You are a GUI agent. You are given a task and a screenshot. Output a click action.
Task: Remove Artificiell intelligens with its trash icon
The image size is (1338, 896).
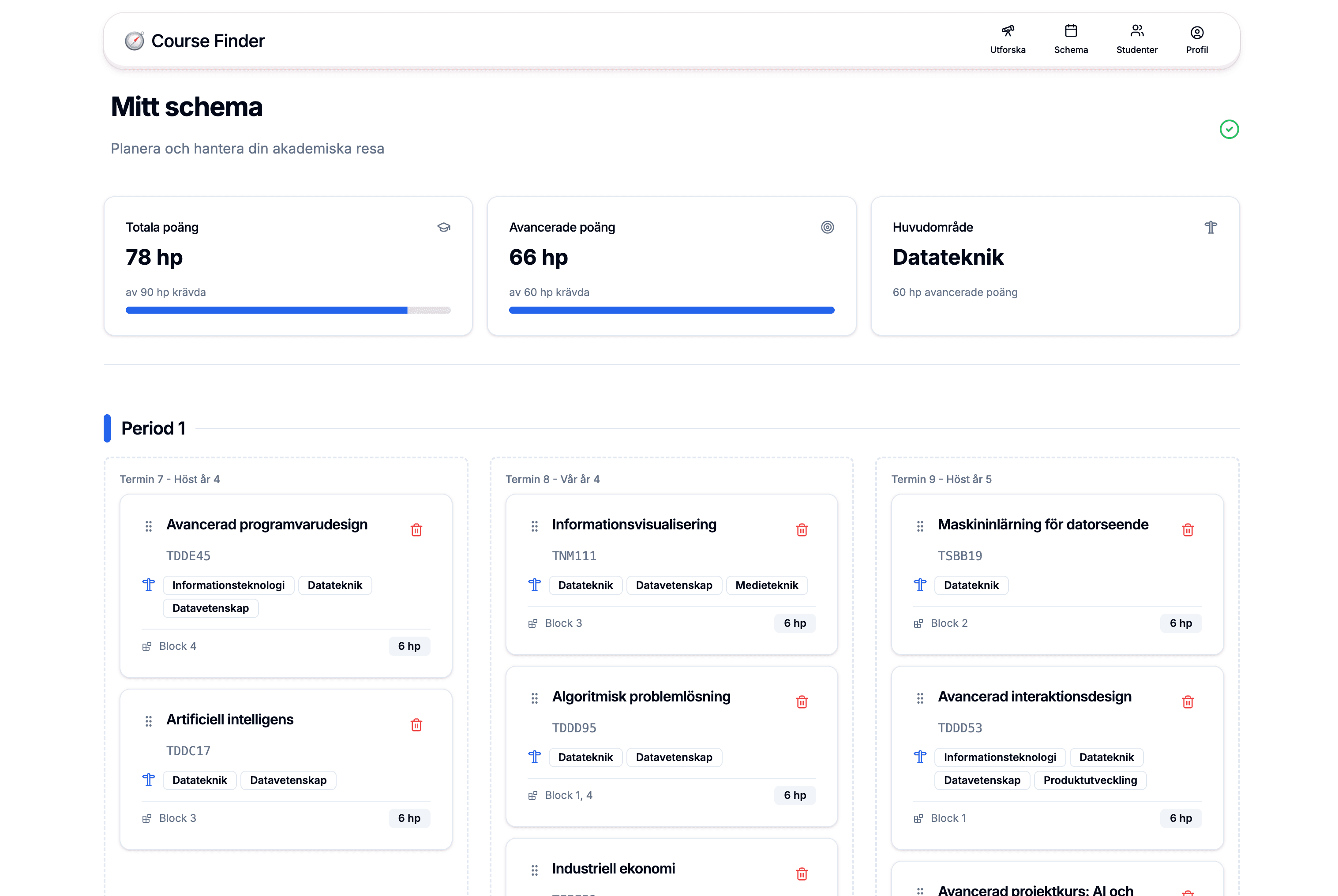click(x=416, y=724)
